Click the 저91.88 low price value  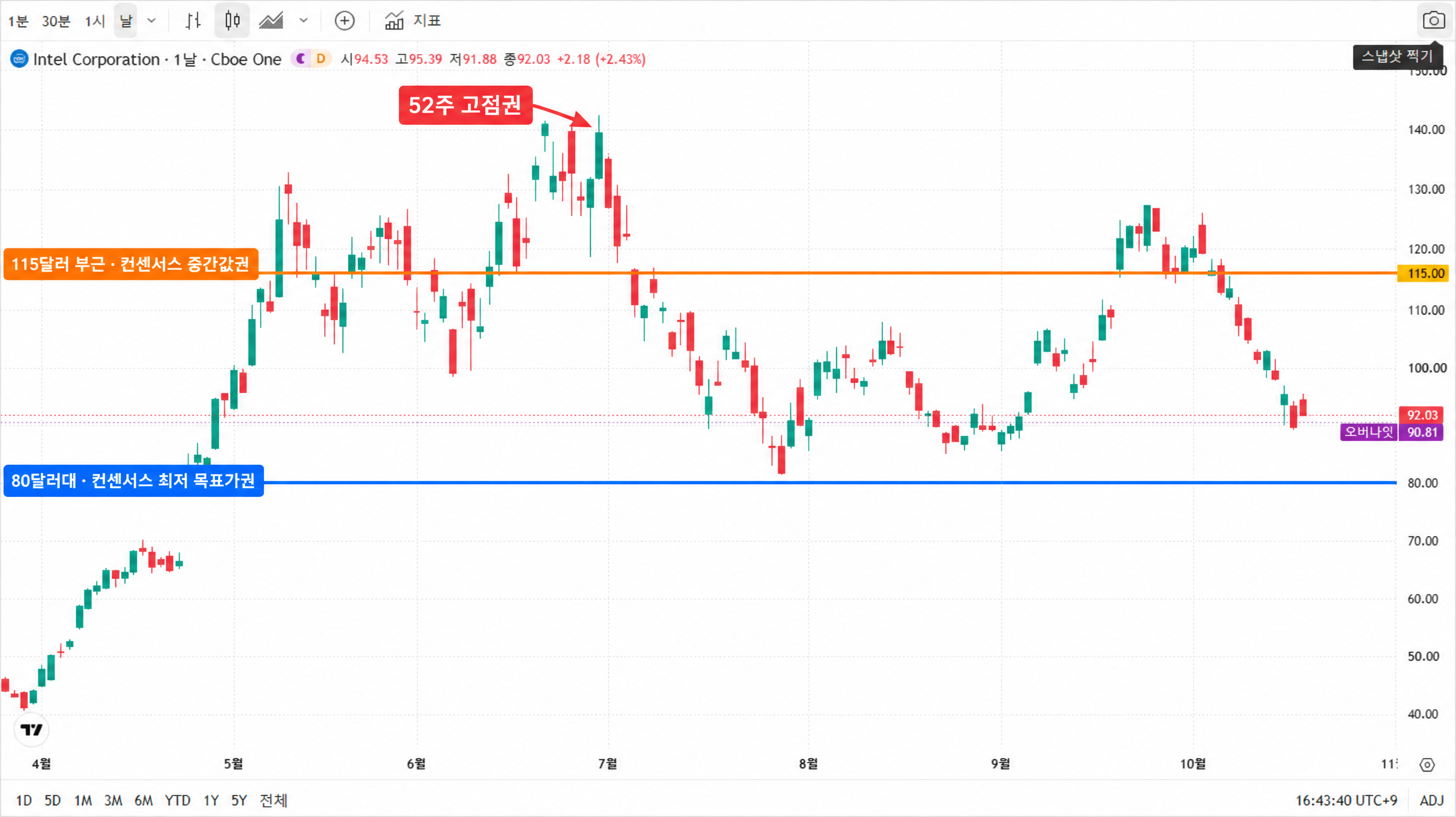pos(473,60)
